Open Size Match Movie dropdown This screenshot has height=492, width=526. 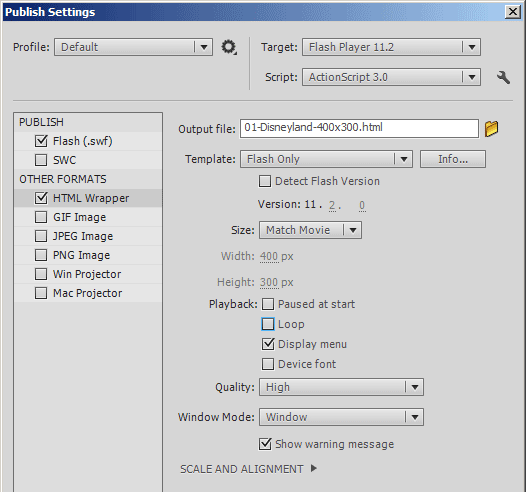(310, 230)
